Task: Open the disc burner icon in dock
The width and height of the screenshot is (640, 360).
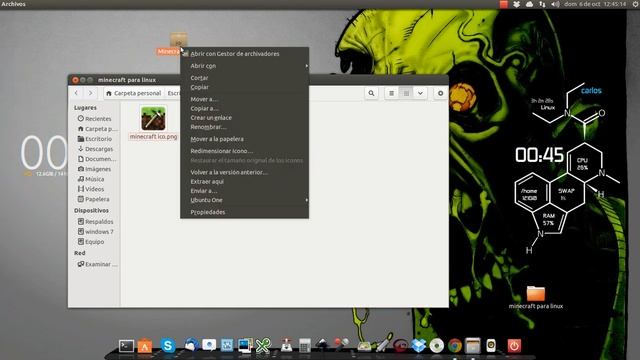Action: tap(436, 346)
